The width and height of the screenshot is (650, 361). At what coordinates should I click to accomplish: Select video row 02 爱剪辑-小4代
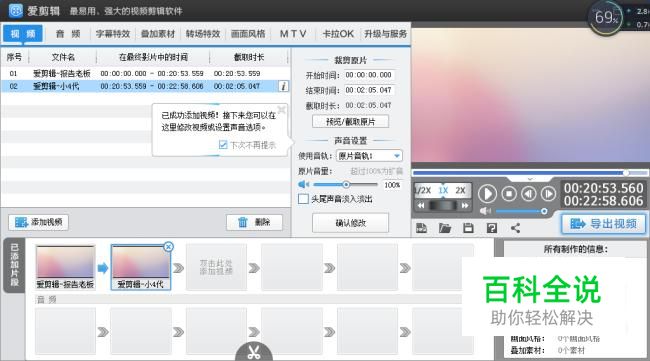144,86
